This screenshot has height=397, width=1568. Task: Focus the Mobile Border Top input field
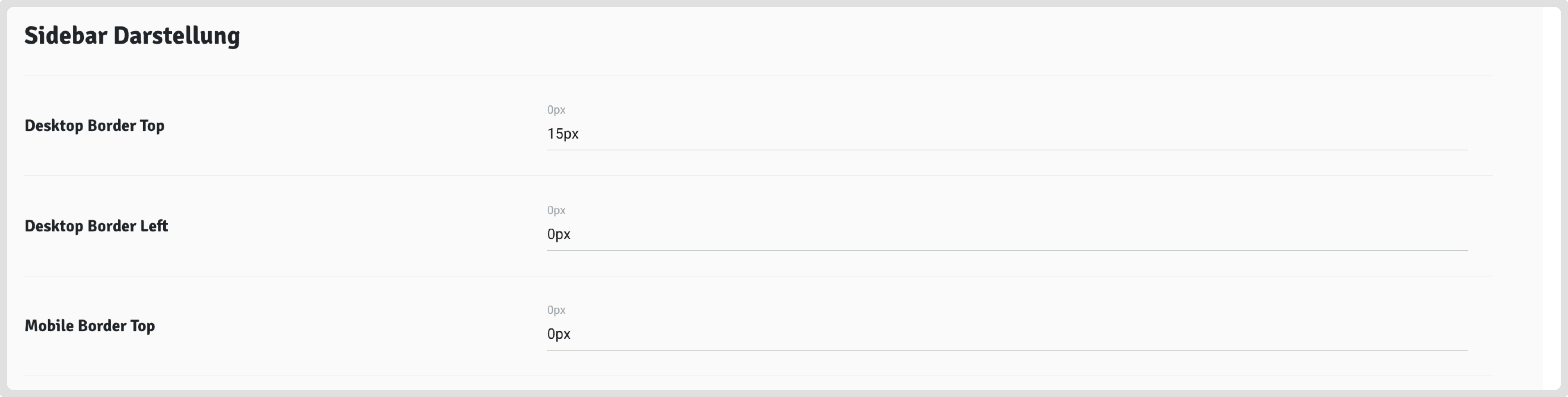pyautogui.click(x=1007, y=334)
